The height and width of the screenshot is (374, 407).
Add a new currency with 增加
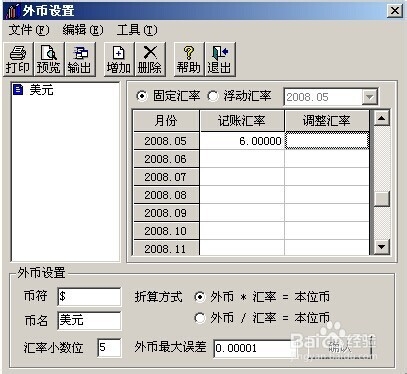point(119,60)
